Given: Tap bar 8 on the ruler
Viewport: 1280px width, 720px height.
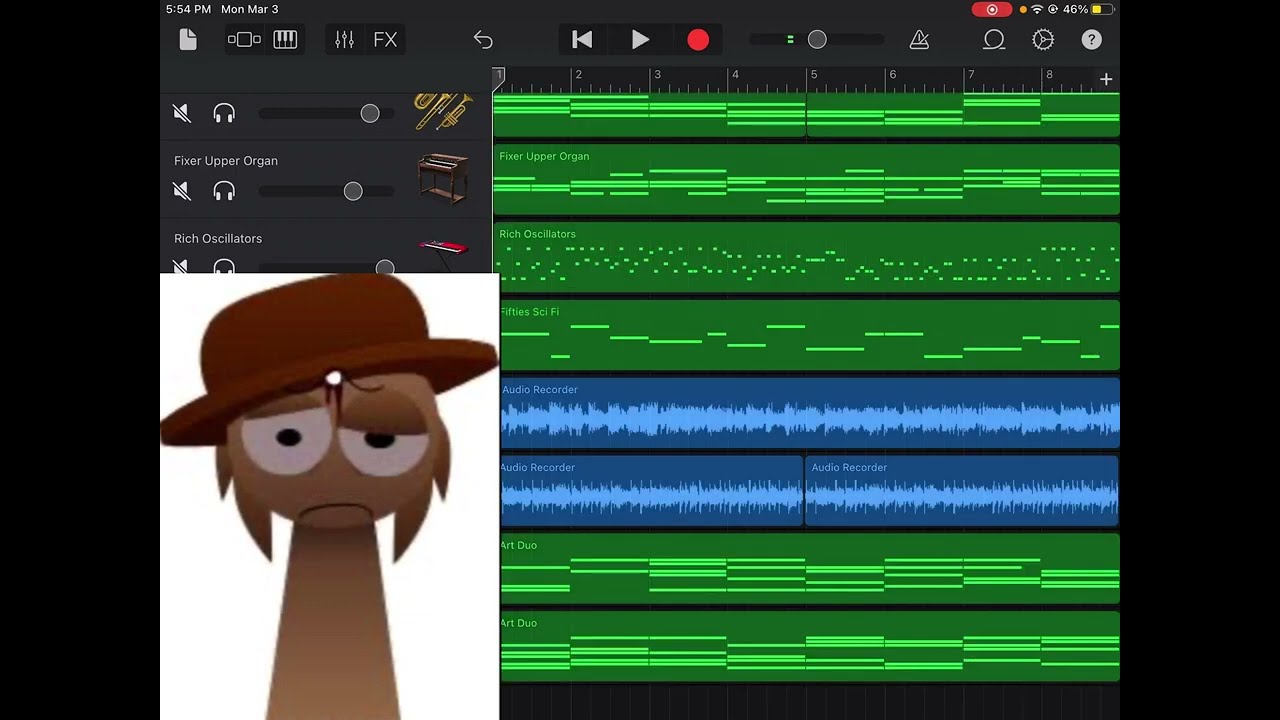Looking at the screenshot, I should (x=1049, y=75).
